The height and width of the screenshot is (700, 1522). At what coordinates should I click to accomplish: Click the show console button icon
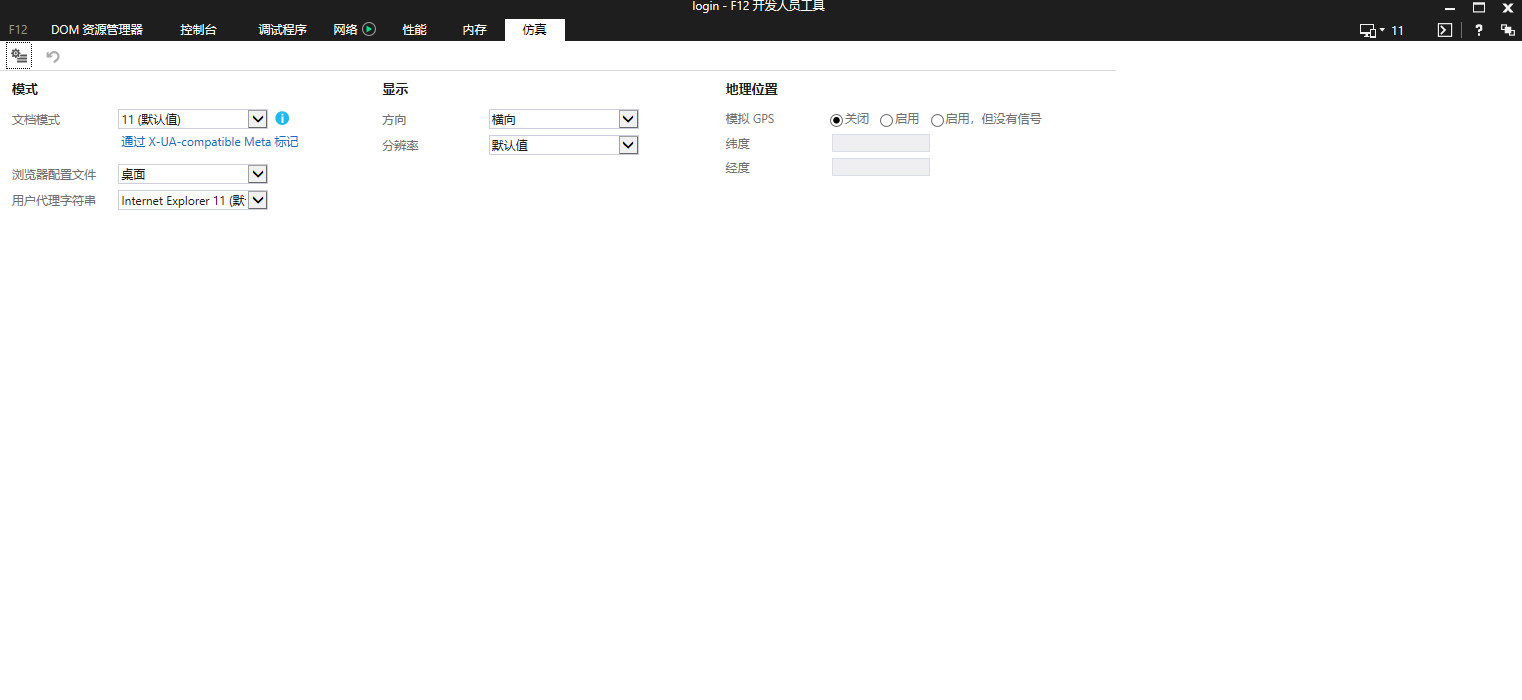[1444, 30]
